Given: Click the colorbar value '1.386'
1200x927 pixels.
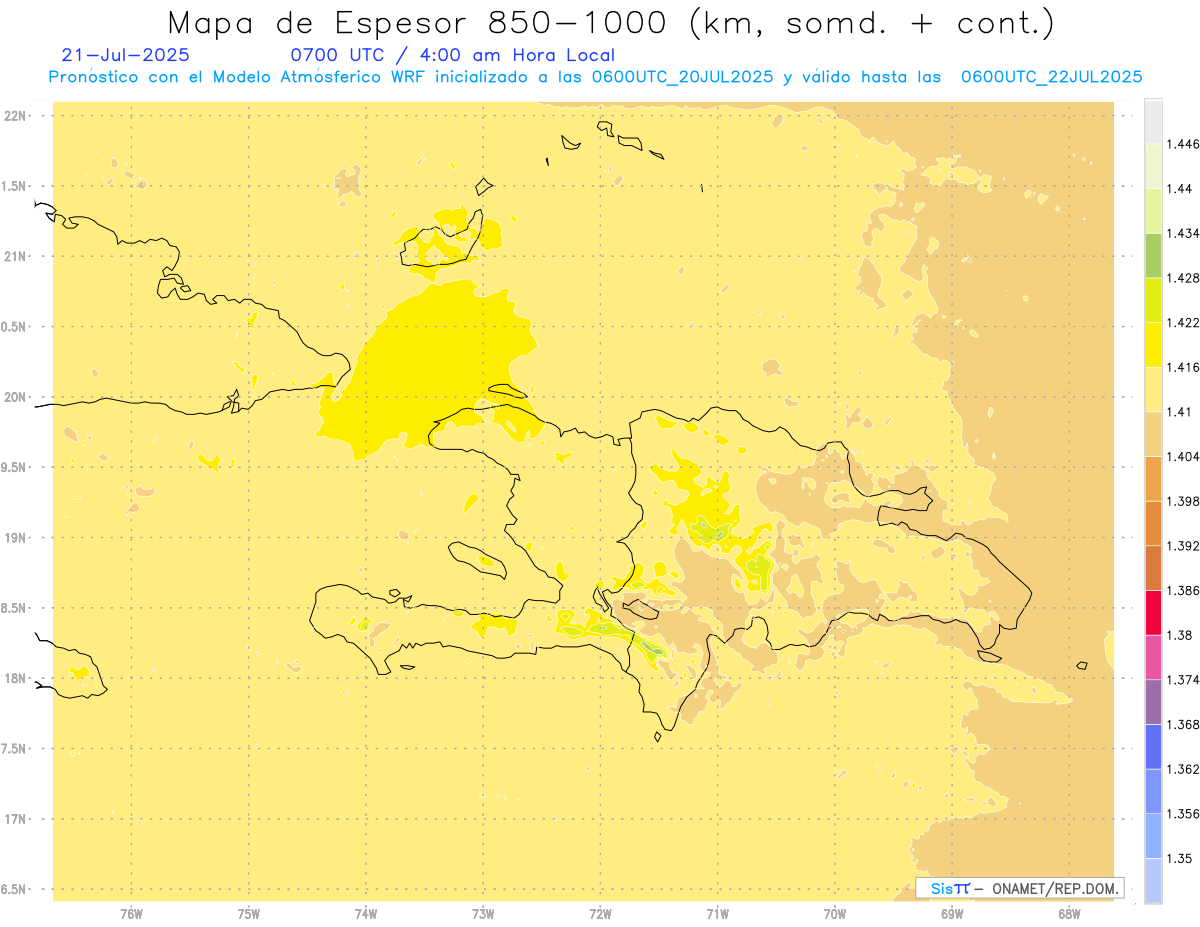Looking at the screenshot, I should pos(1184,590).
